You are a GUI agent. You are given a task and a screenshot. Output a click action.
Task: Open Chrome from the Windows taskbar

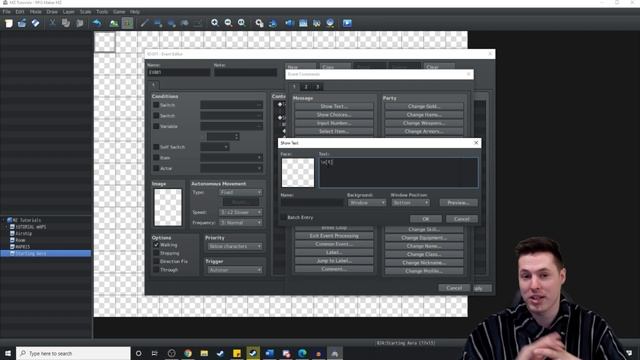click(188, 353)
